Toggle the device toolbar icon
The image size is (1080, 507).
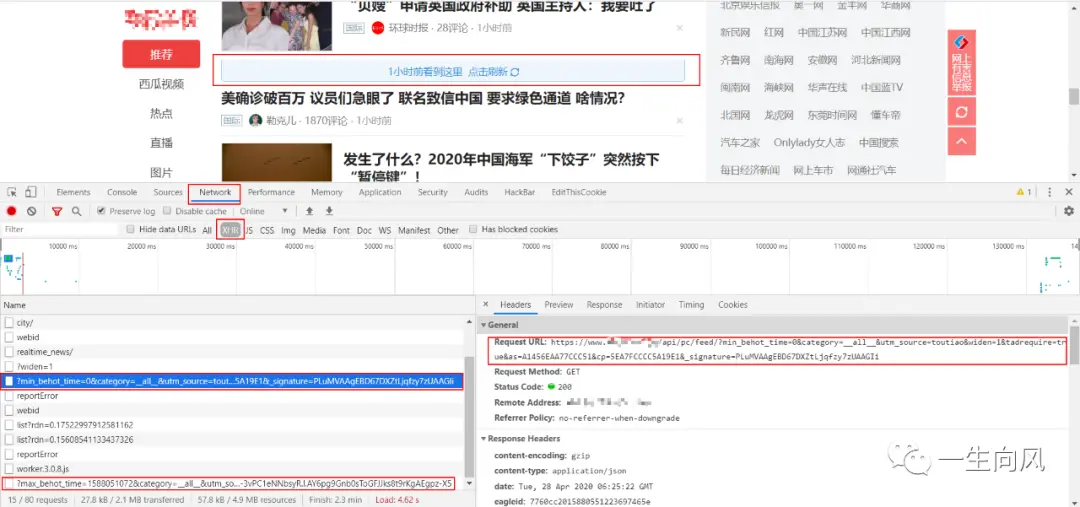31,192
